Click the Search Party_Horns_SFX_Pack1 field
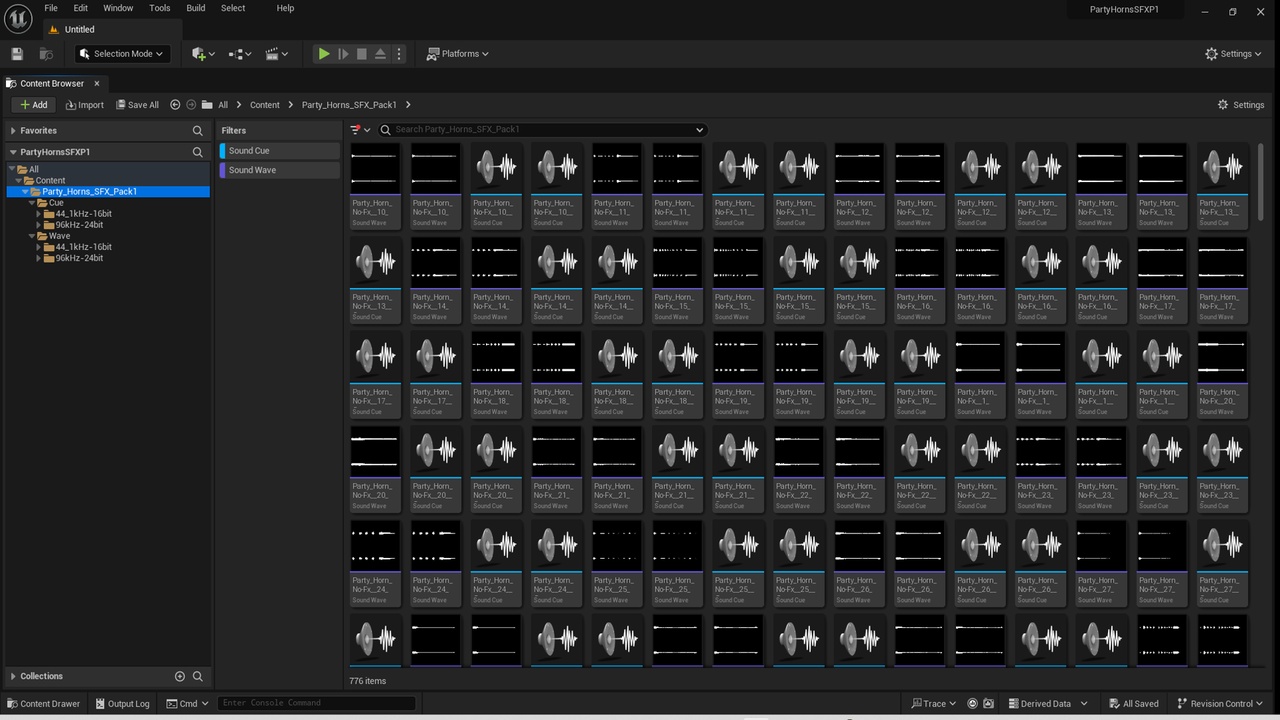This screenshot has height=720, width=1280. click(x=543, y=130)
